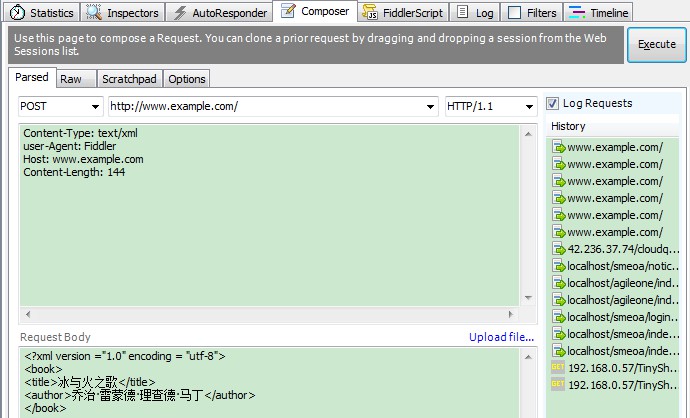
Task: Click the Content-Type: text/xml header line
Action: tap(81, 133)
